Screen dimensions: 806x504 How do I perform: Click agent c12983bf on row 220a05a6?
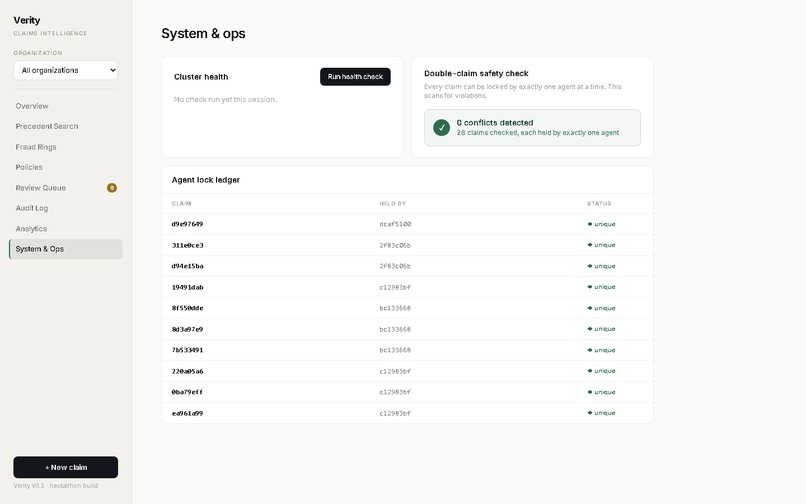[395, 371]
